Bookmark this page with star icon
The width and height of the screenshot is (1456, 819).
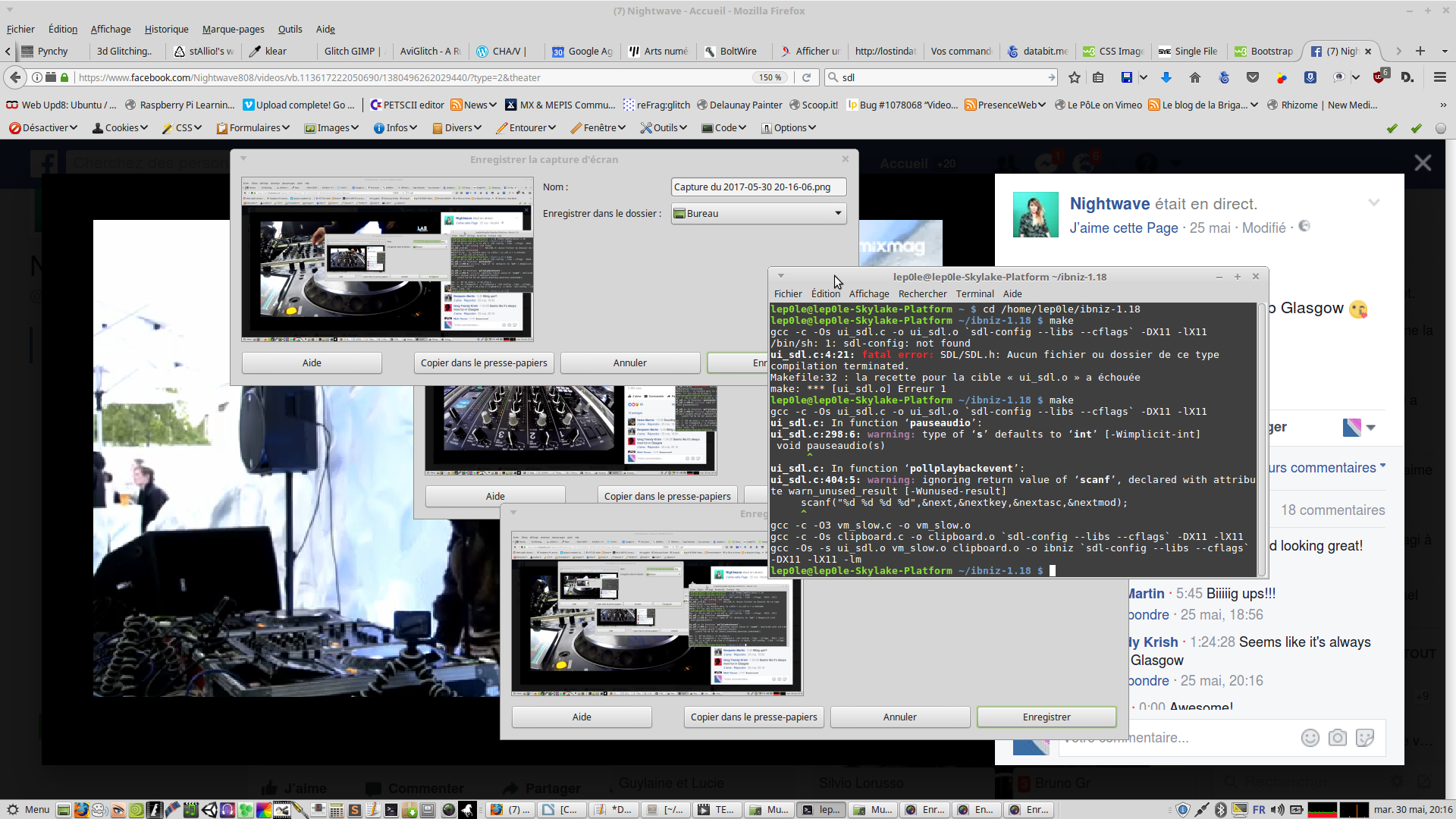point(1074,77)
